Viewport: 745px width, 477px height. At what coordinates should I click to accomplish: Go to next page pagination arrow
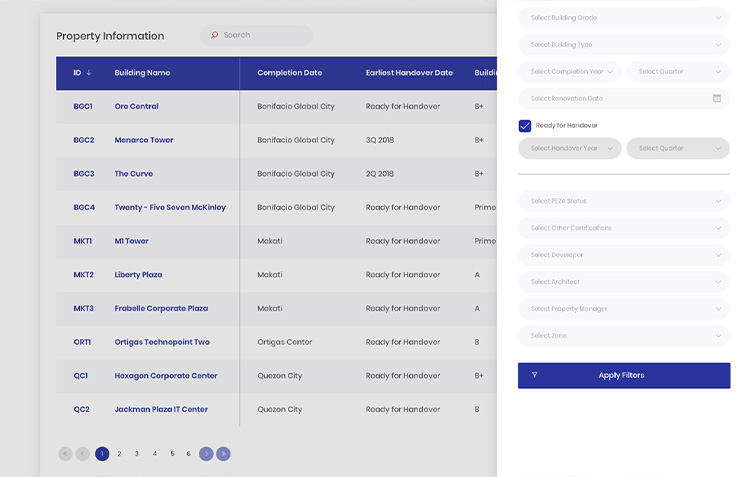click(x=206, y=454)
